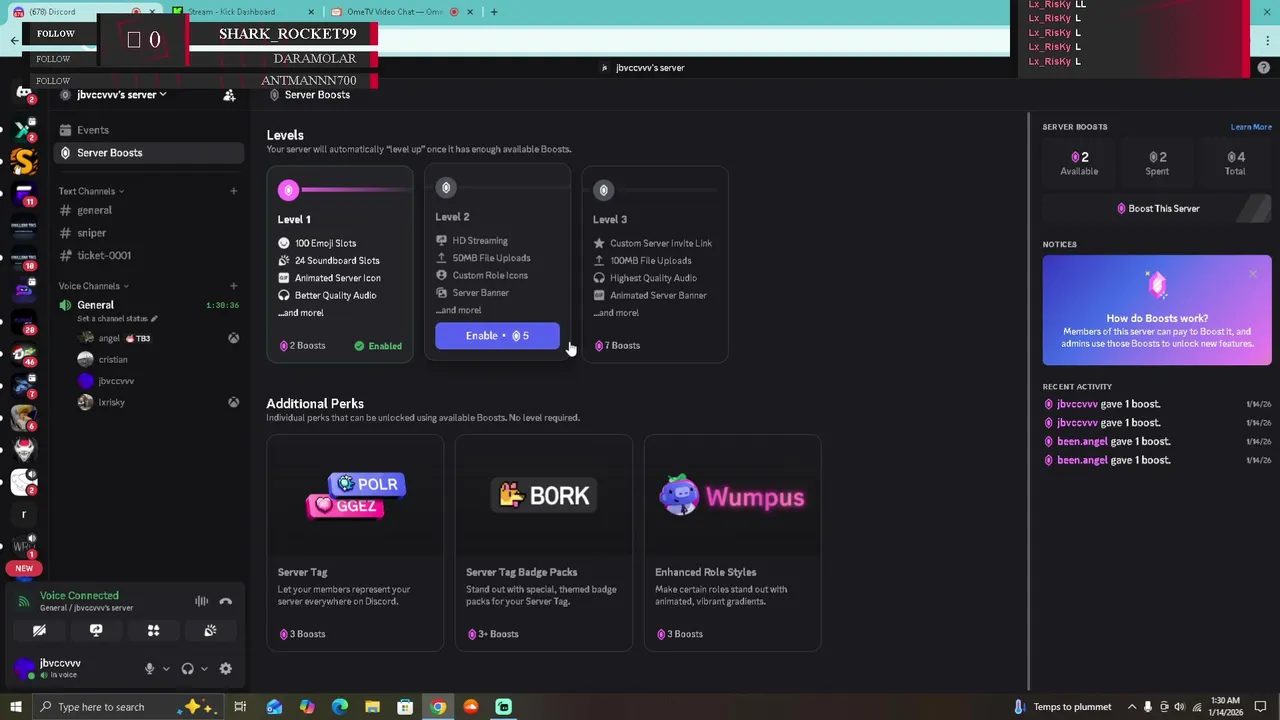This screenshot has width=1280, height=720.
Task: Open server icon with 11 badge
Action: coord(24,193)
